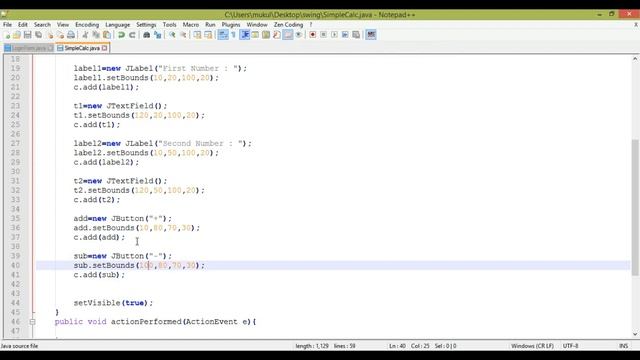Click the Copy toolbar icon

(96, 35)
